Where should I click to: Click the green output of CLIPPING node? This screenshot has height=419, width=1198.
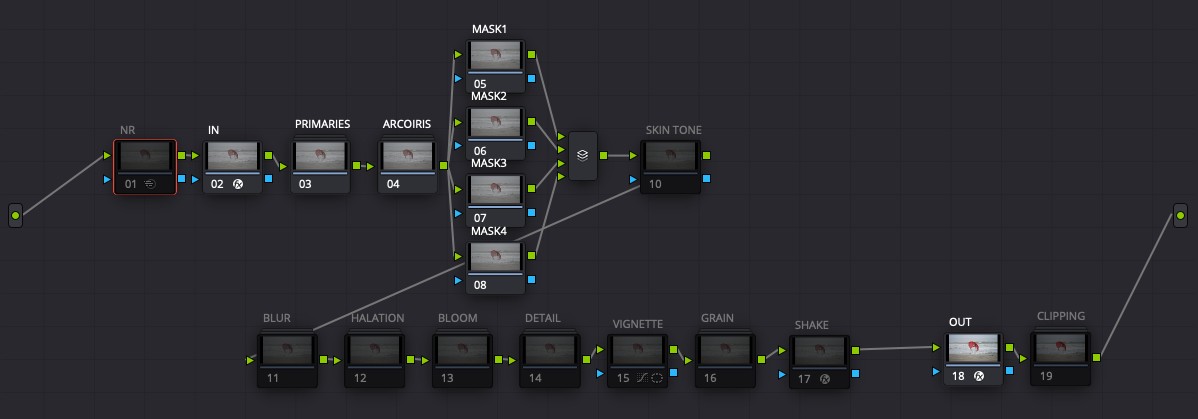[x=1097, y=357]
